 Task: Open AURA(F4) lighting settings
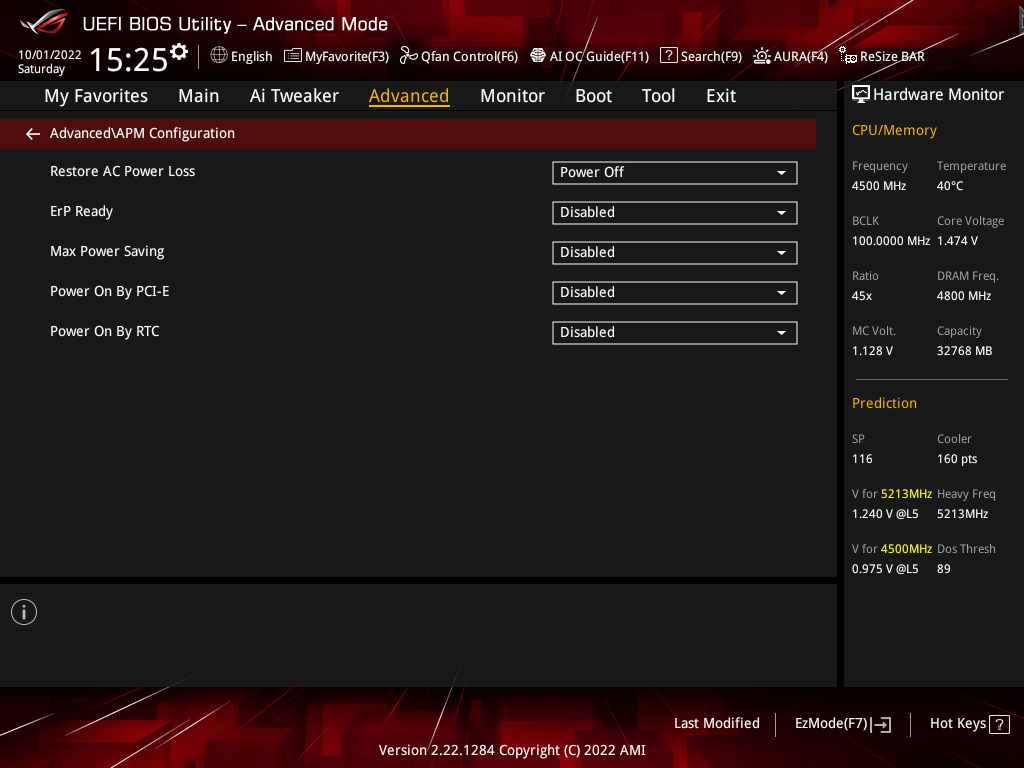(790, 56)
